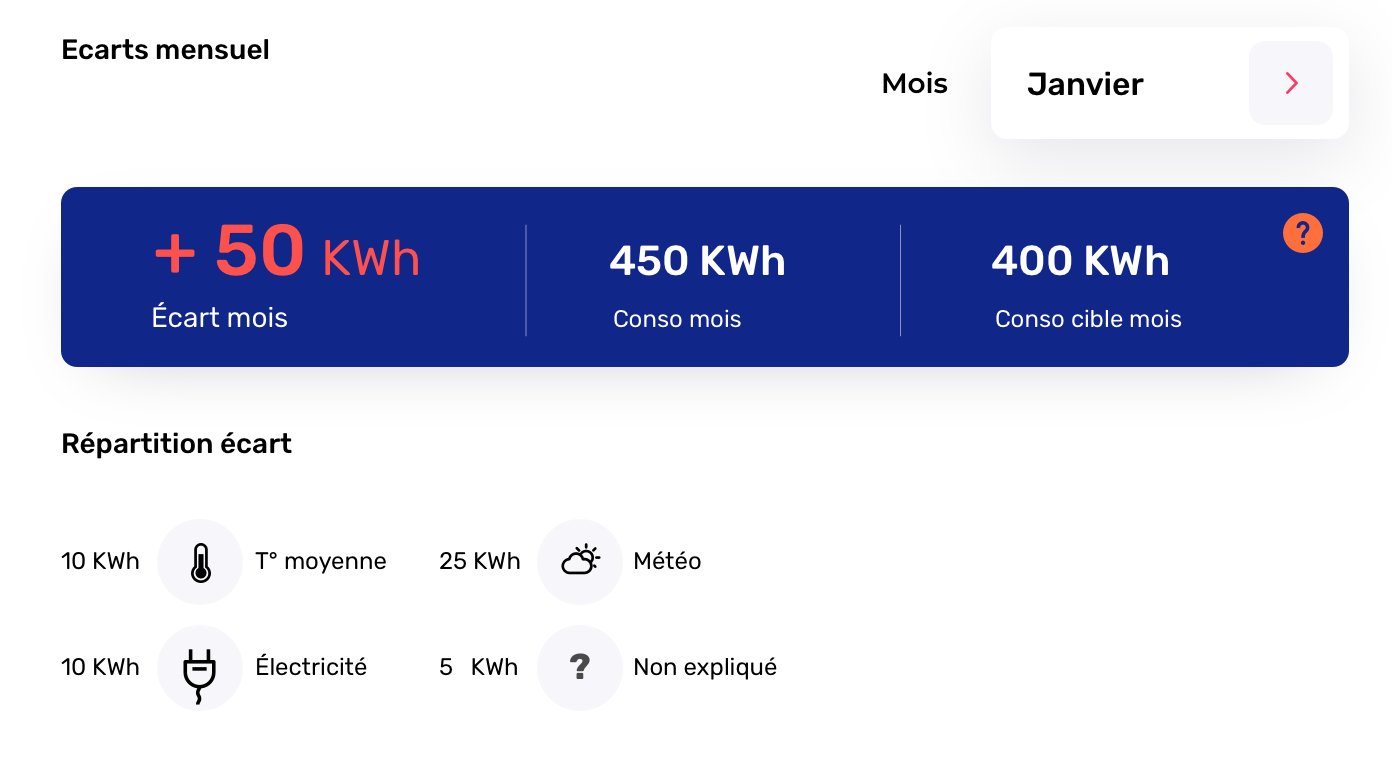Click the + 50 KWh écart value
This screenshot has width=1392, height=757.
click(287, 252)
